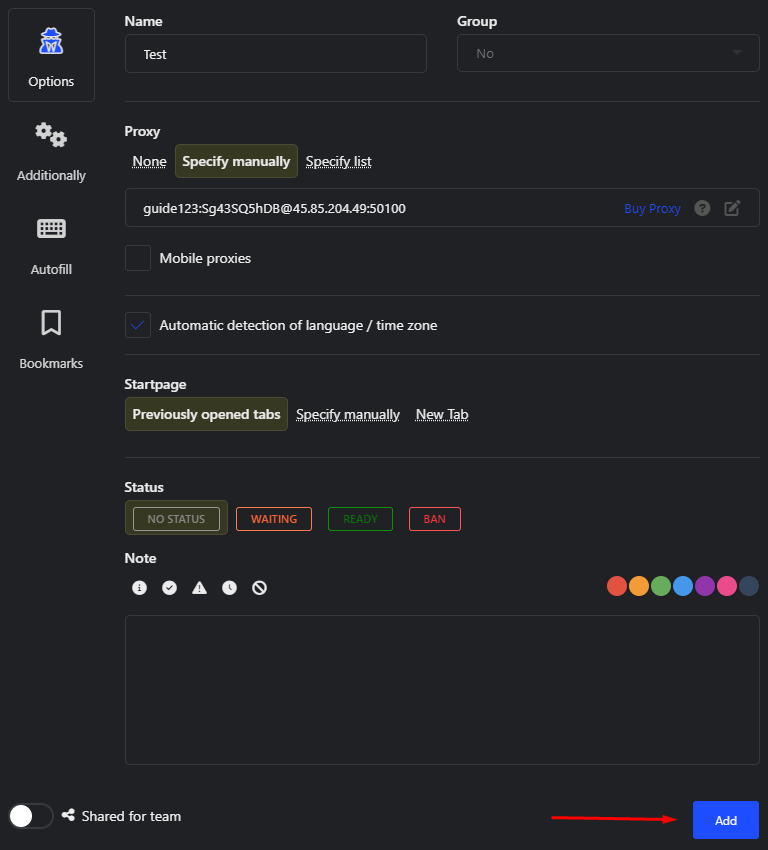The image size is (768, 850).
Task: Toggle the Shared for team switch
Action: pos(31,816)
